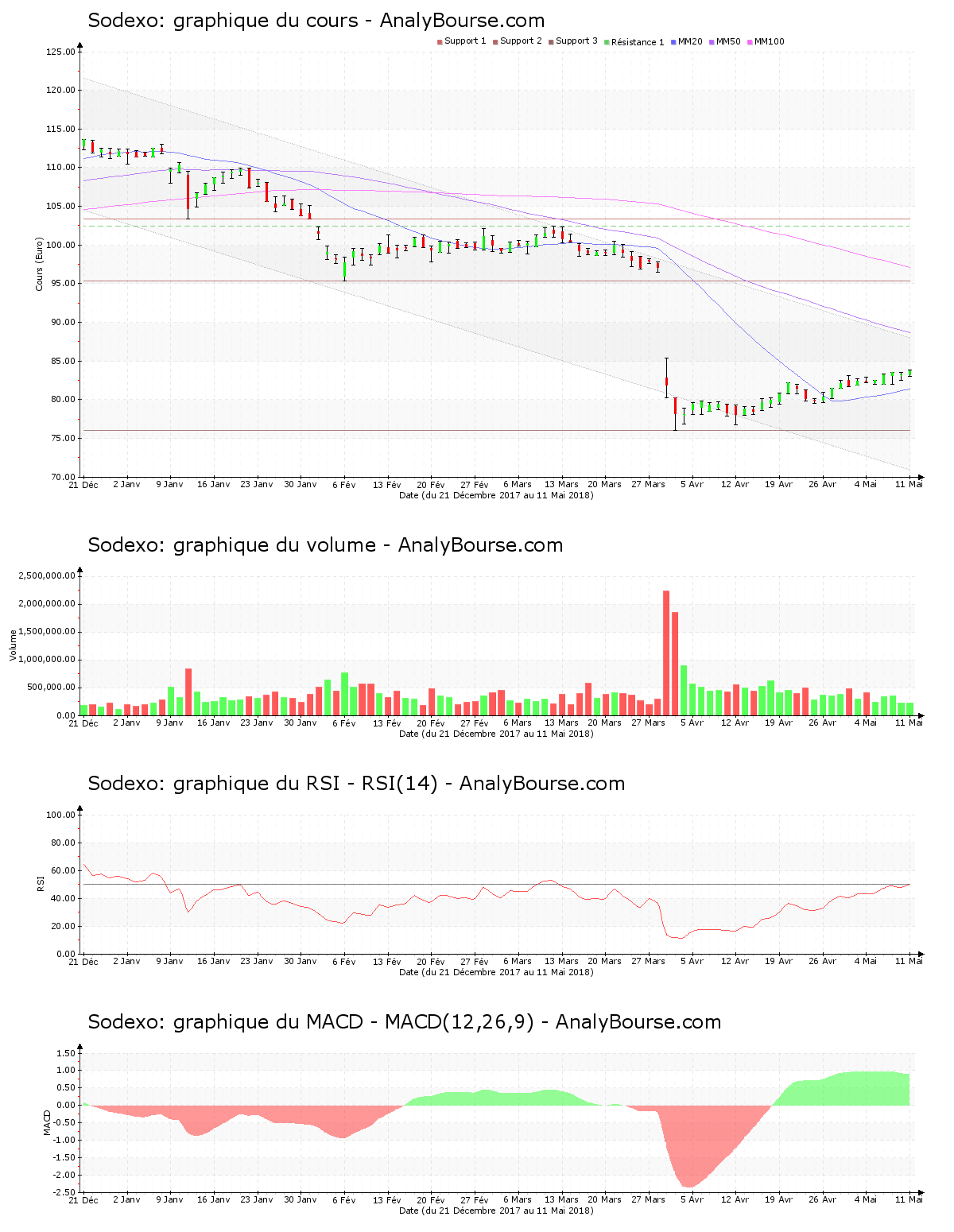Click the "21 Déc" date under the price chart

coord(83,485)
